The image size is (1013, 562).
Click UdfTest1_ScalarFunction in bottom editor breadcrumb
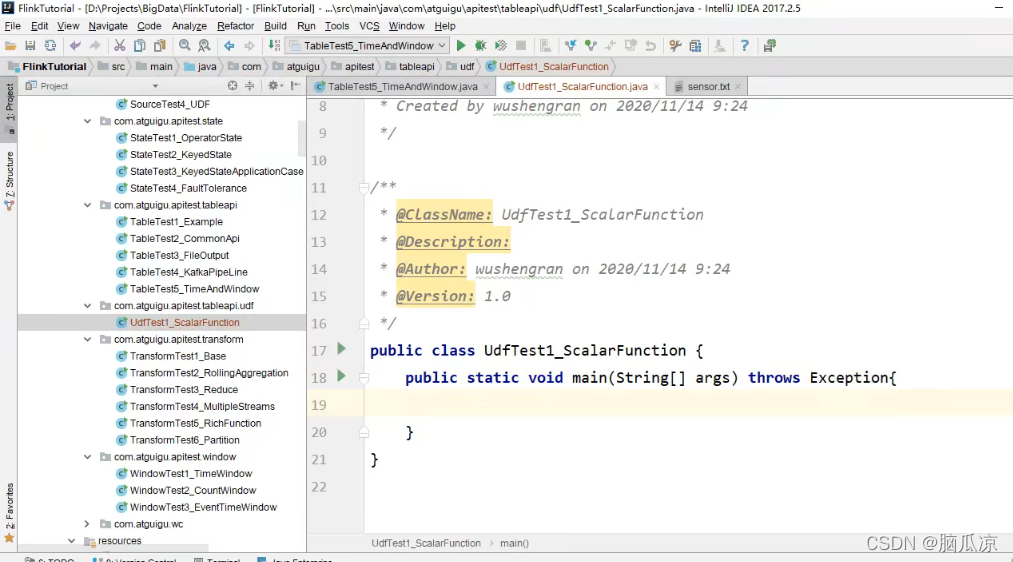(426, 543)
